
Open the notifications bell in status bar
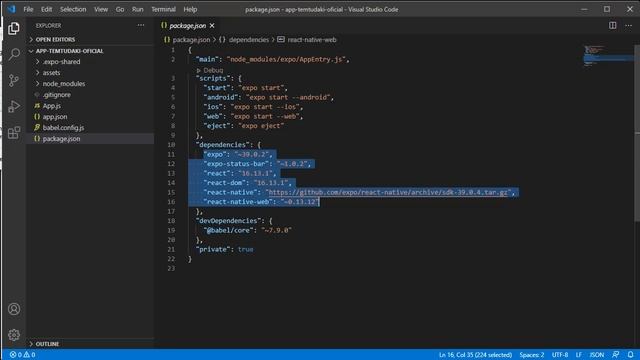631,355
